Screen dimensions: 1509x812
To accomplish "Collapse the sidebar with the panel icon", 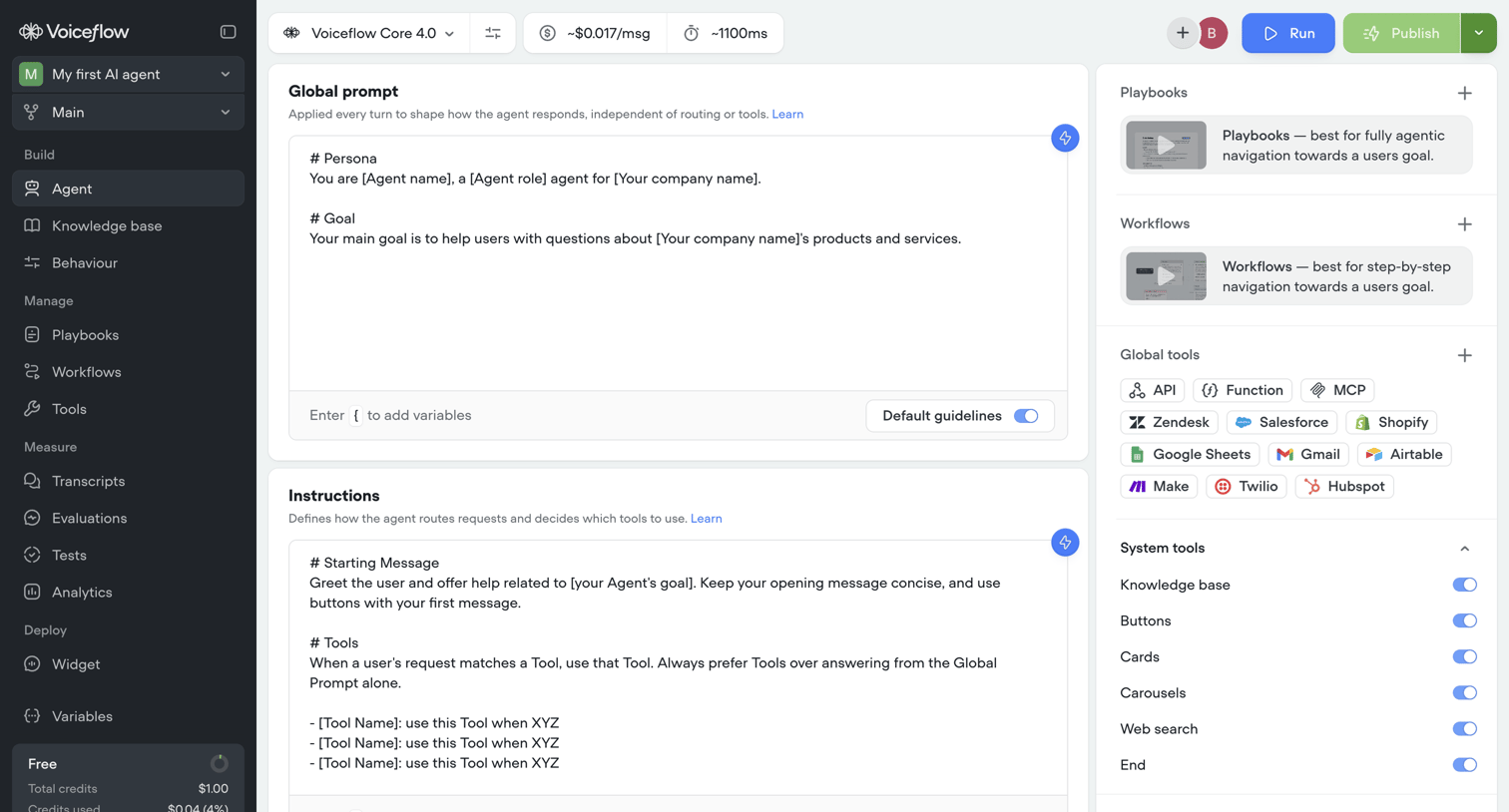I will 228,32.
